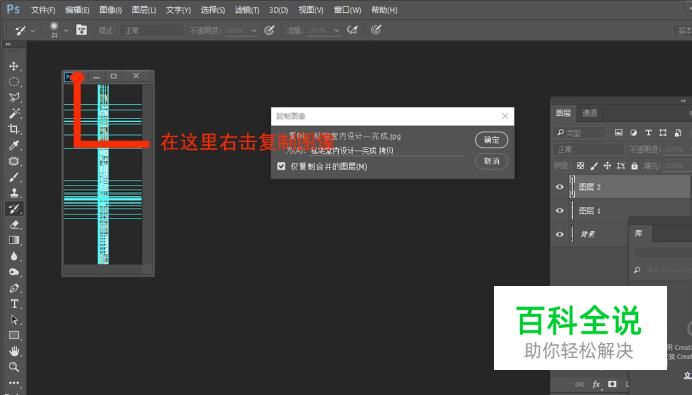Screen dimensions: 692x395
Task: Select the Rectangle shape tool
Action: click(14, 335)
